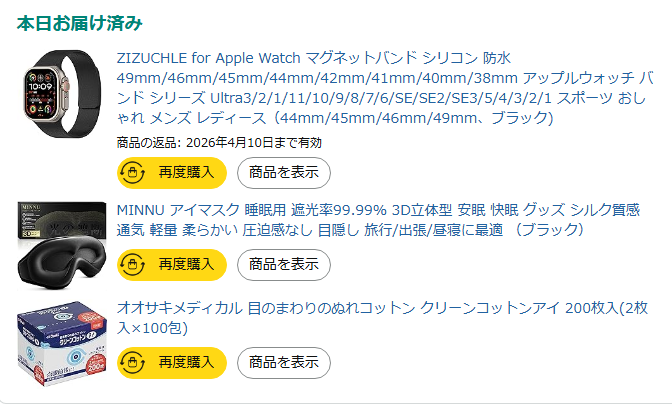Click the MINNU packaging box above the mask
672x405 pixels.
click(x=60, y=218)
